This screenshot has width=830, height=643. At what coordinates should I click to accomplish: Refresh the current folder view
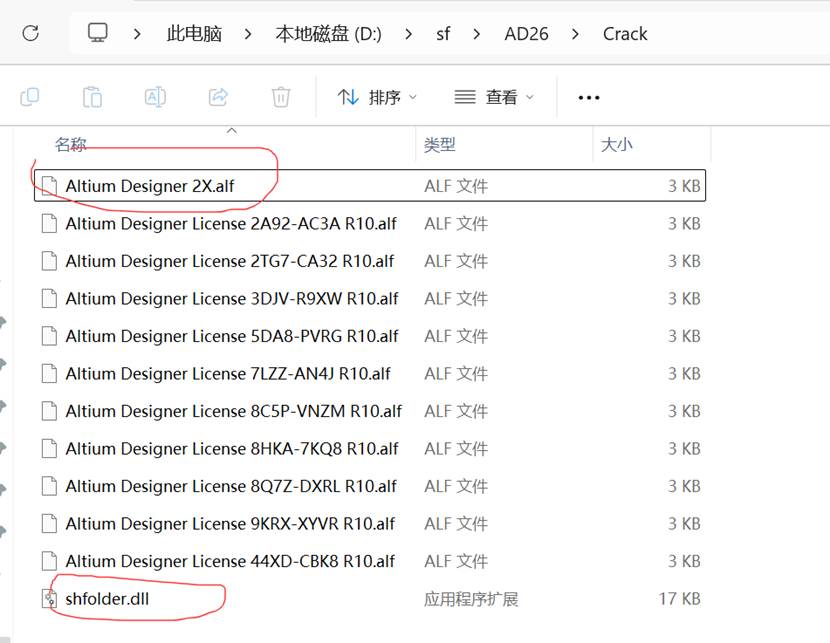pos(31,33)
